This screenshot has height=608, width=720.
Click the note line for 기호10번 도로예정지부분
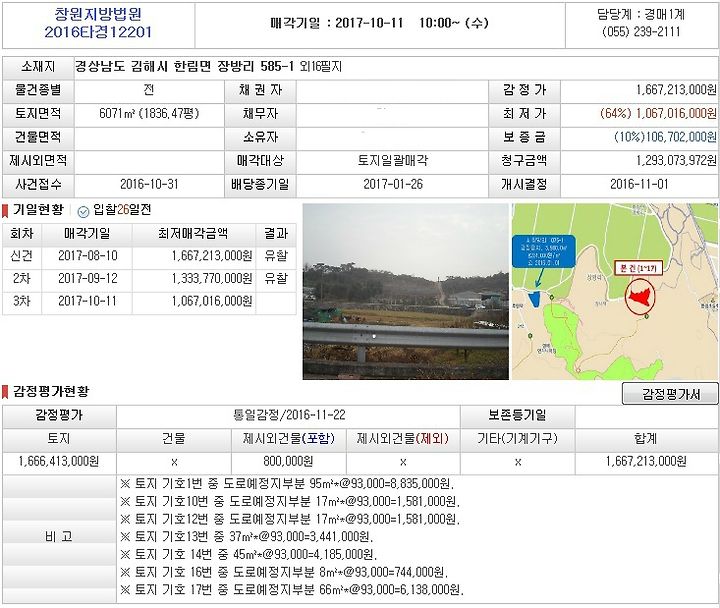(x=290, y=501)
